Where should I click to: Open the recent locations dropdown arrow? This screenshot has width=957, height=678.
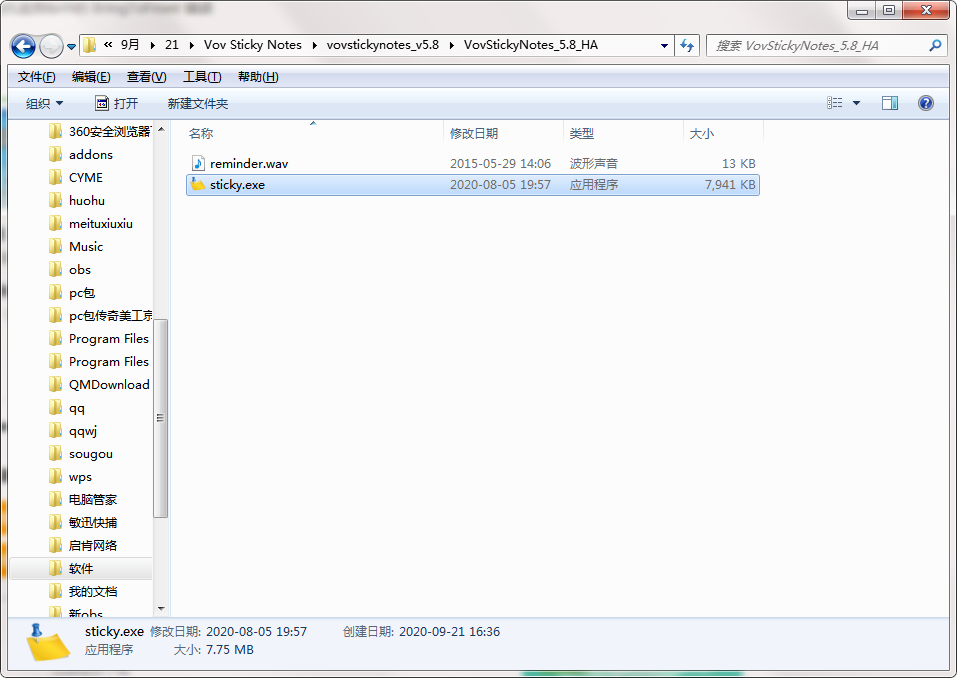tap(71, 46)
